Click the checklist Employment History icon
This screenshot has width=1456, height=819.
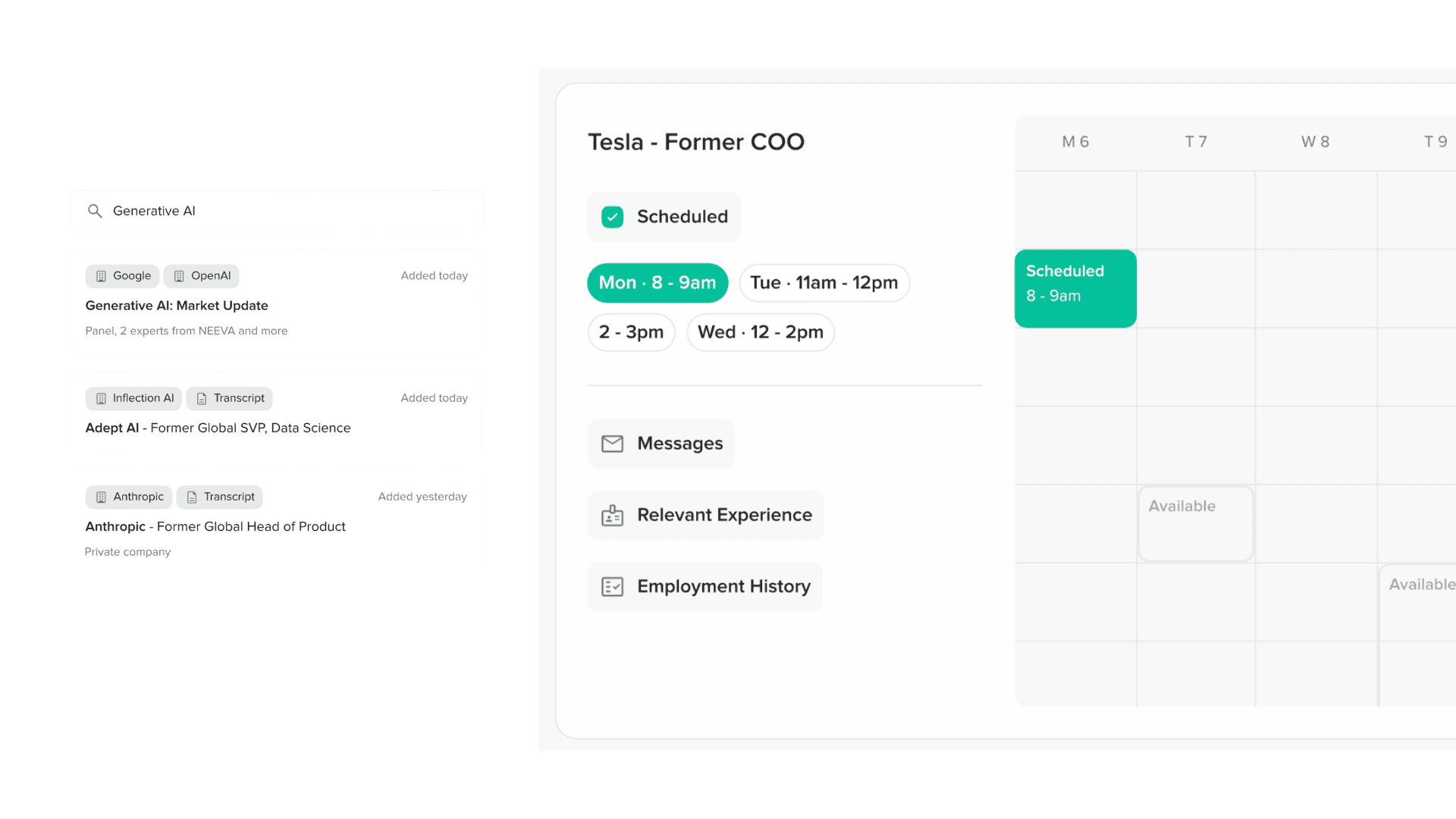pyautogui.click(x=612, y=586)
